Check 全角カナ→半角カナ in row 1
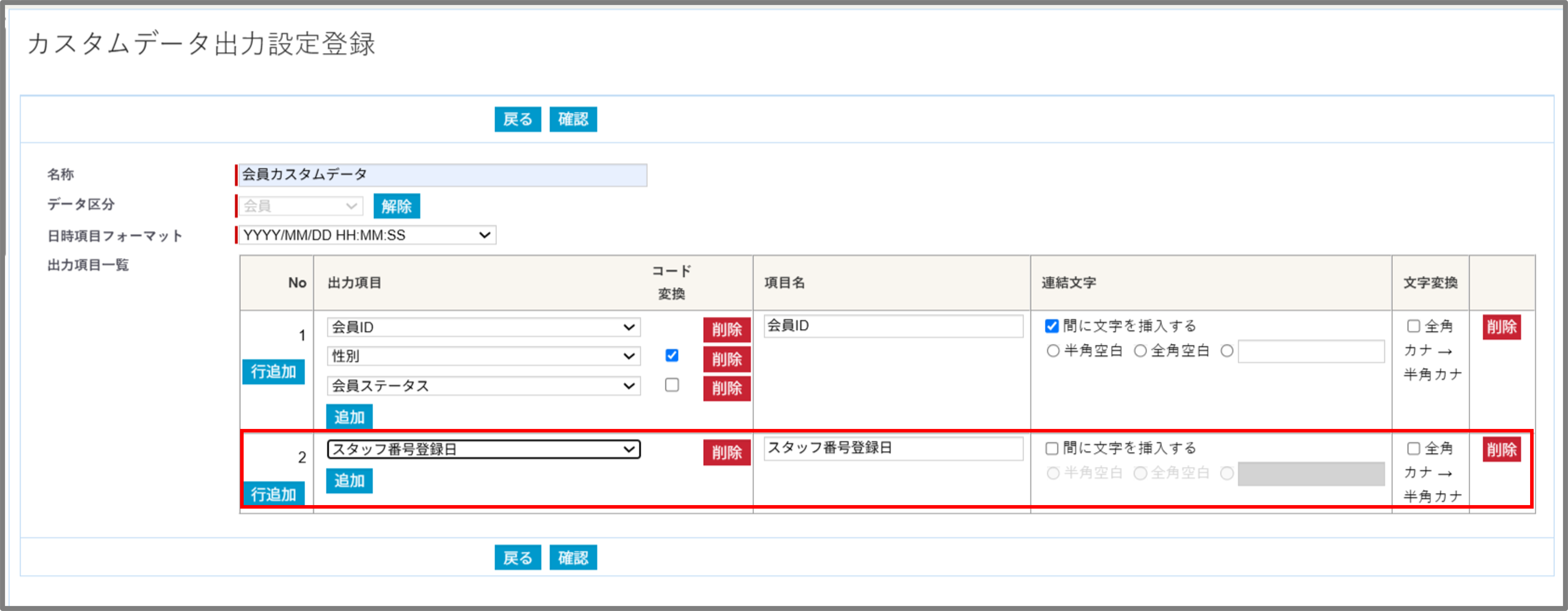Screen dimensions: 1568x611 1413,326
